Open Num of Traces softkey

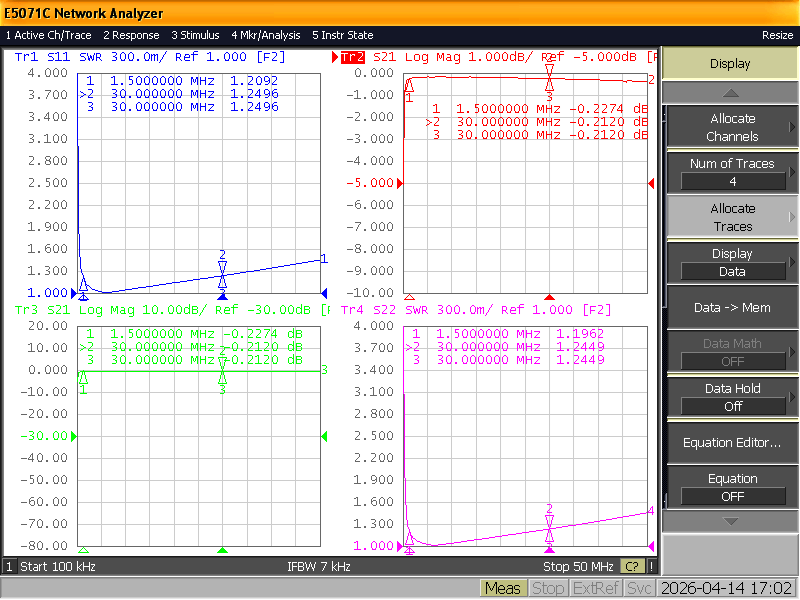[x=732, y=172]
